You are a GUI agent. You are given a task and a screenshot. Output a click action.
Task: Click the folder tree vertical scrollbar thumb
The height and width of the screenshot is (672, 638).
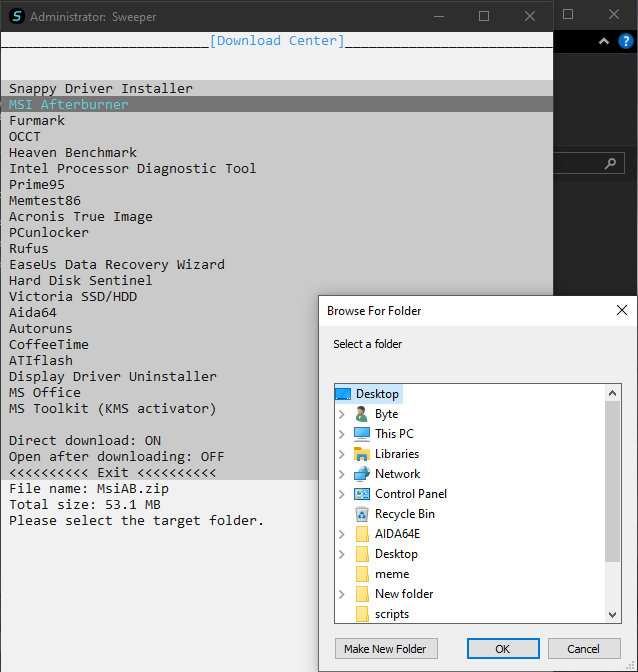point(612,481)
